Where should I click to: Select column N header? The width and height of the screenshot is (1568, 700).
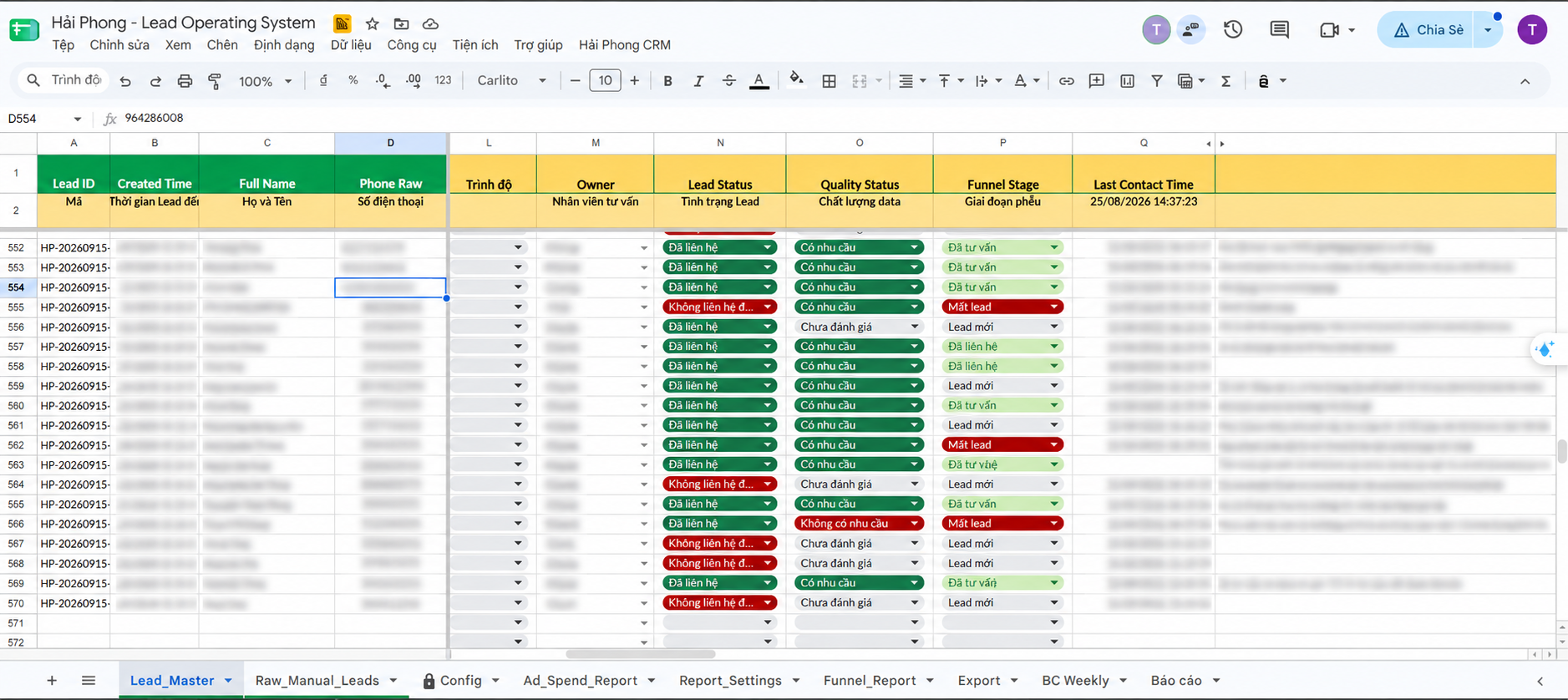click(720, 143)
